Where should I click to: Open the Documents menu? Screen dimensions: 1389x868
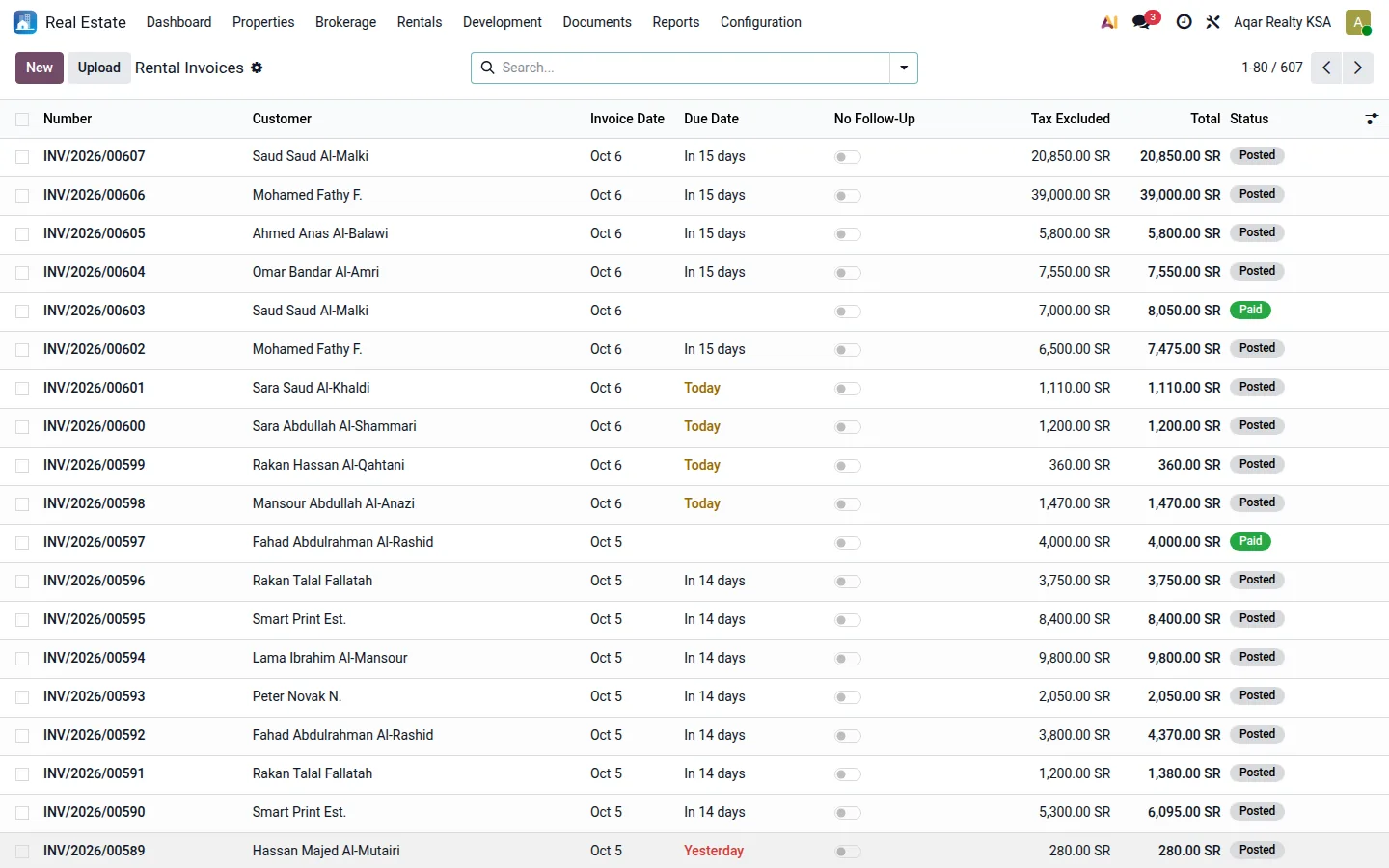[x=597, y=22]
